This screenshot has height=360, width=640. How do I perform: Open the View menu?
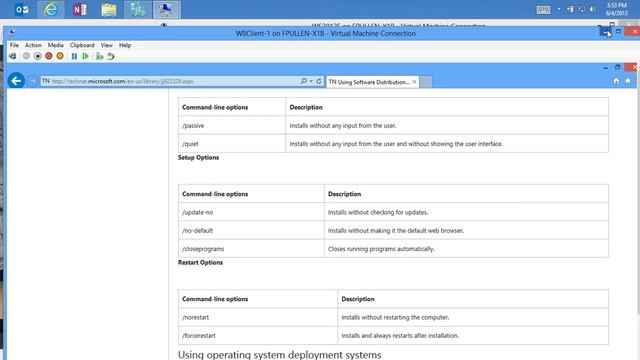click(x=107, y=45)
